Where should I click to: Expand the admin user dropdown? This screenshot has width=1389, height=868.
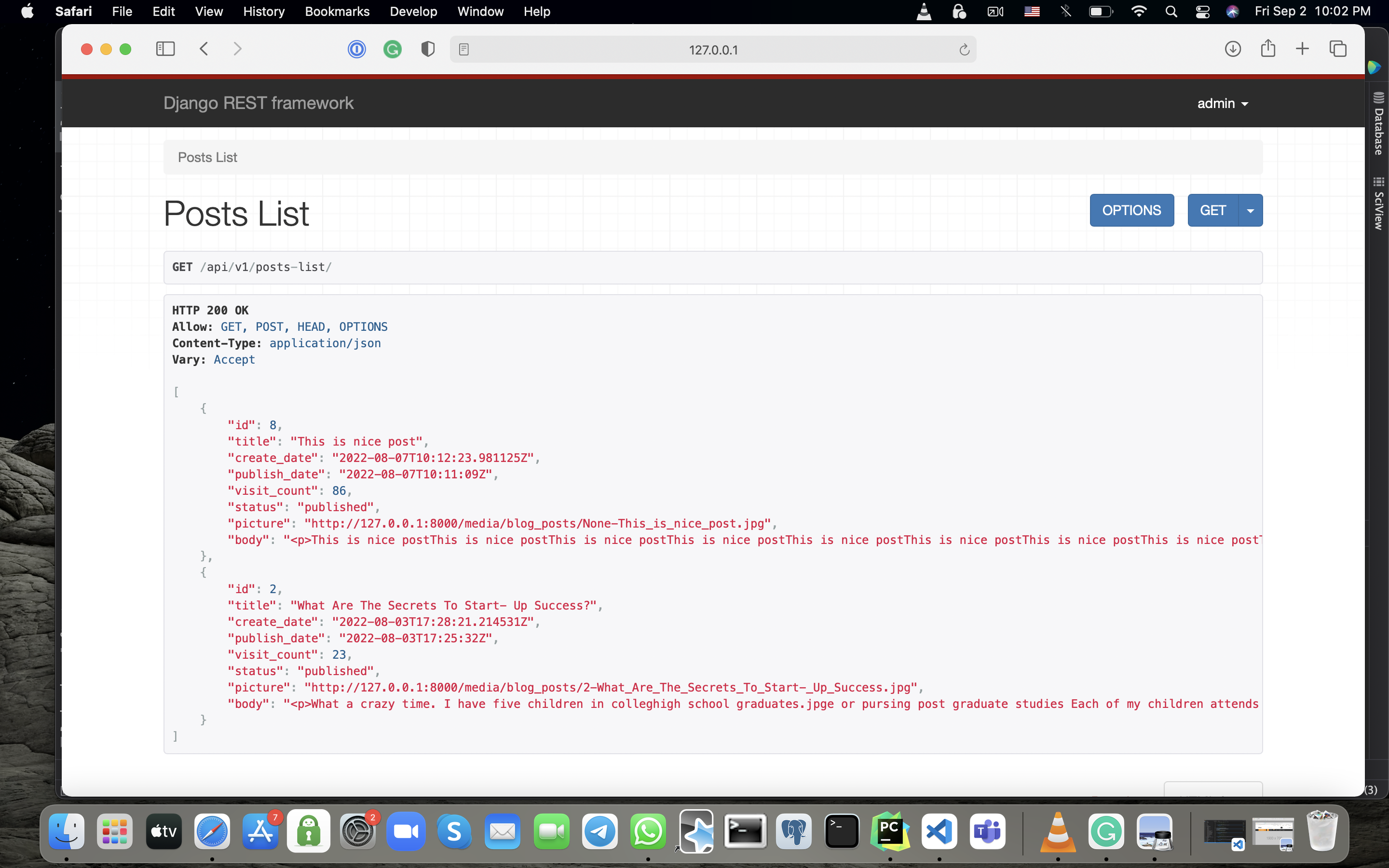[1223, 103]
